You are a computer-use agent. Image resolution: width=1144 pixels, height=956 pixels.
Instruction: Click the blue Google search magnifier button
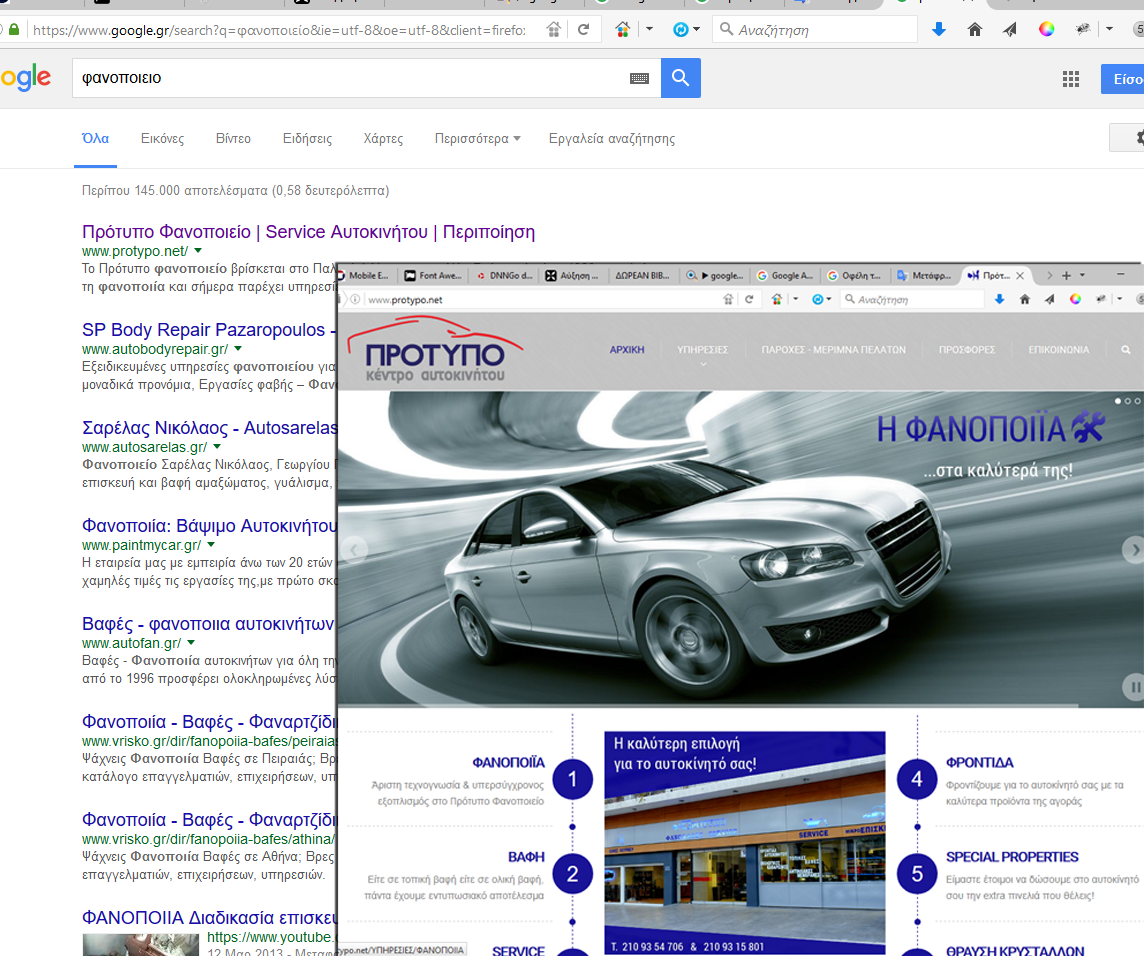680,78
